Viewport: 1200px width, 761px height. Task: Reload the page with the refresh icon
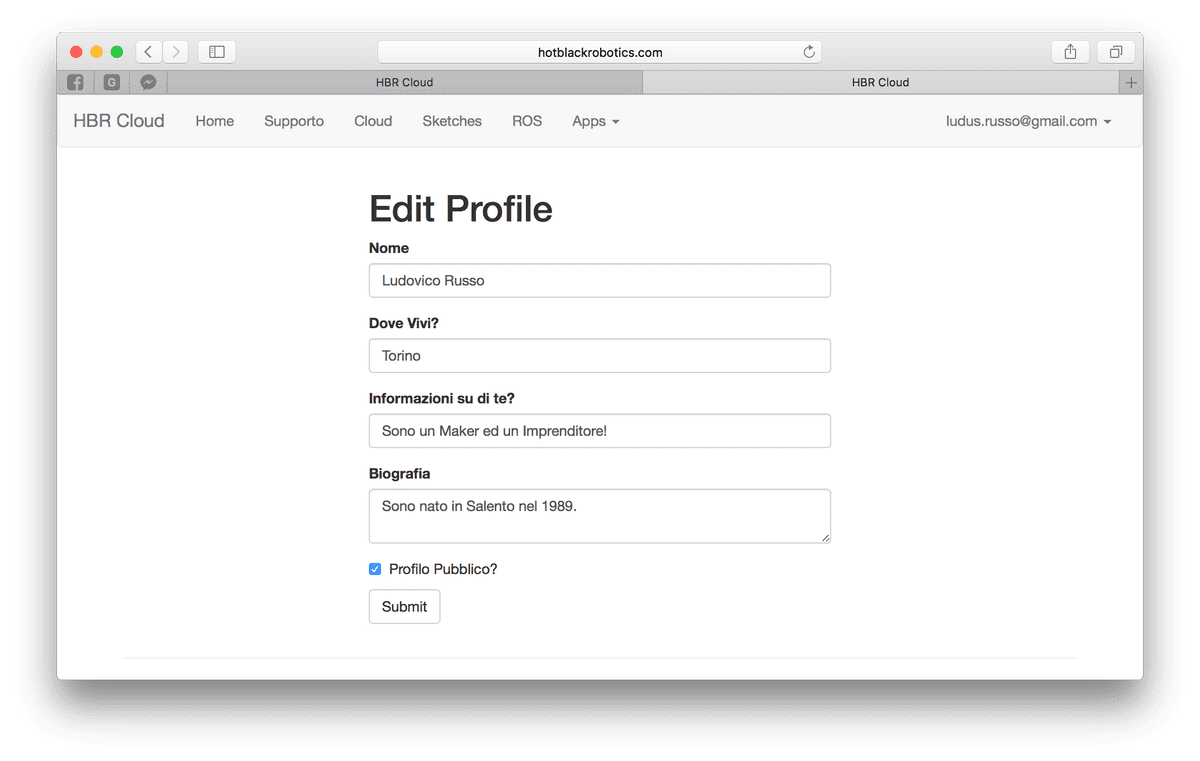[809, 52]
